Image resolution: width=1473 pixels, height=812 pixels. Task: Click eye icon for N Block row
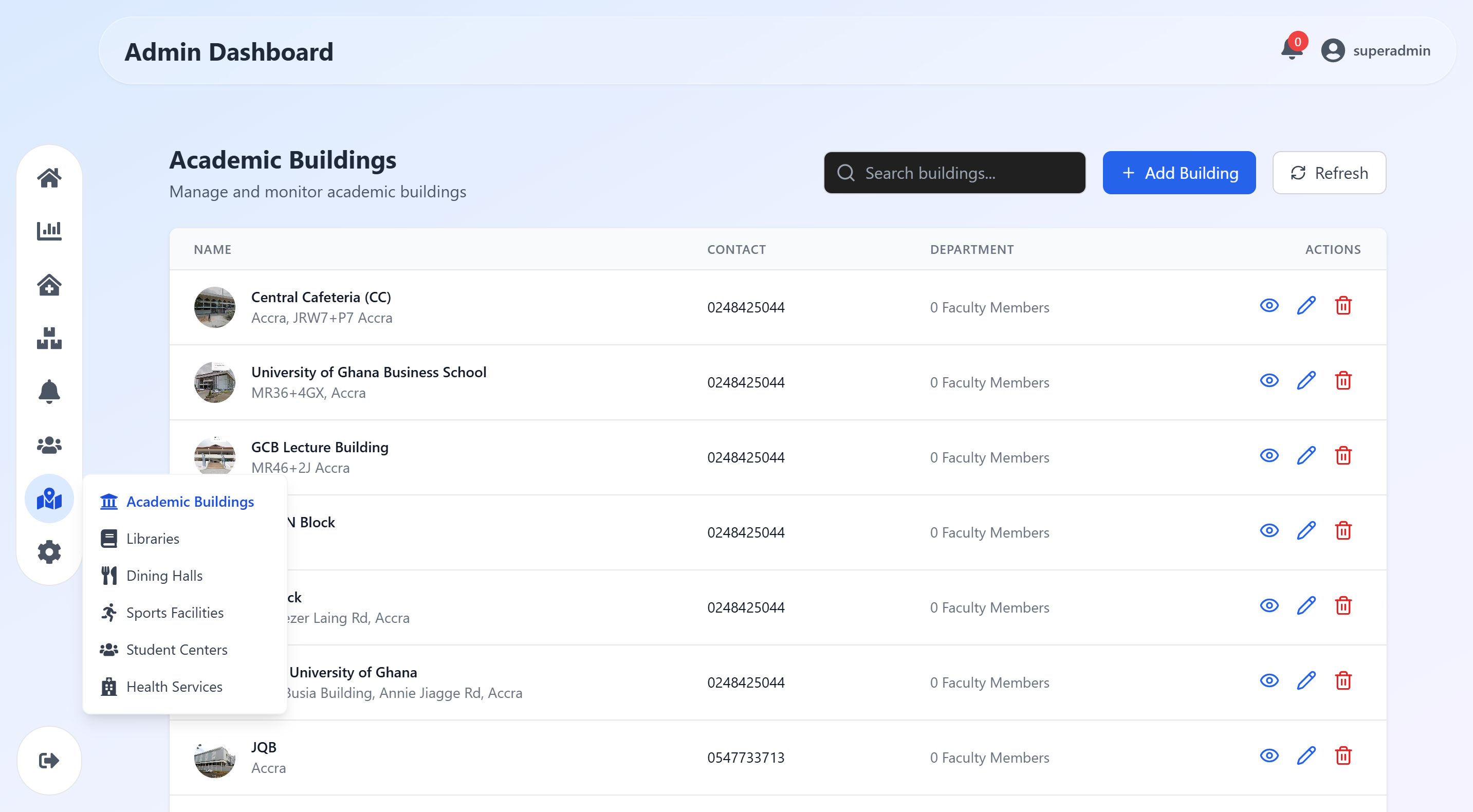(x=1269, y=531)
